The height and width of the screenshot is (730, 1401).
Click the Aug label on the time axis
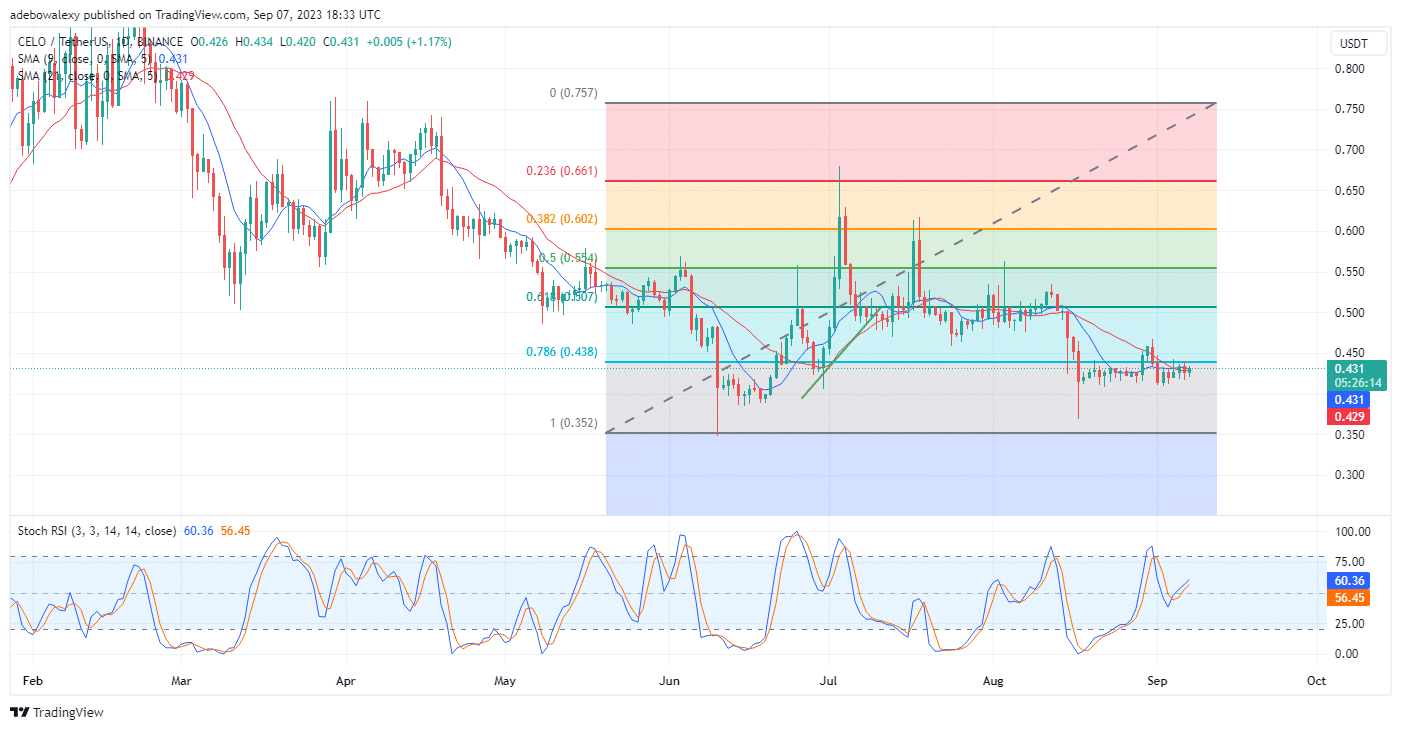pyautogui.click(x=993, y=679)
